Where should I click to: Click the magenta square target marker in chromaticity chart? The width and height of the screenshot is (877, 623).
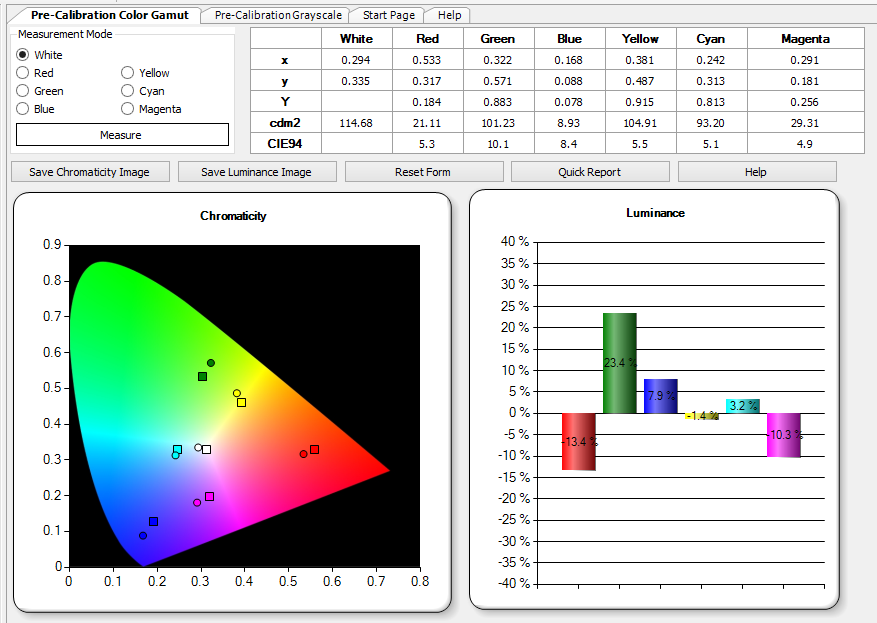click(x=210, y=497)
